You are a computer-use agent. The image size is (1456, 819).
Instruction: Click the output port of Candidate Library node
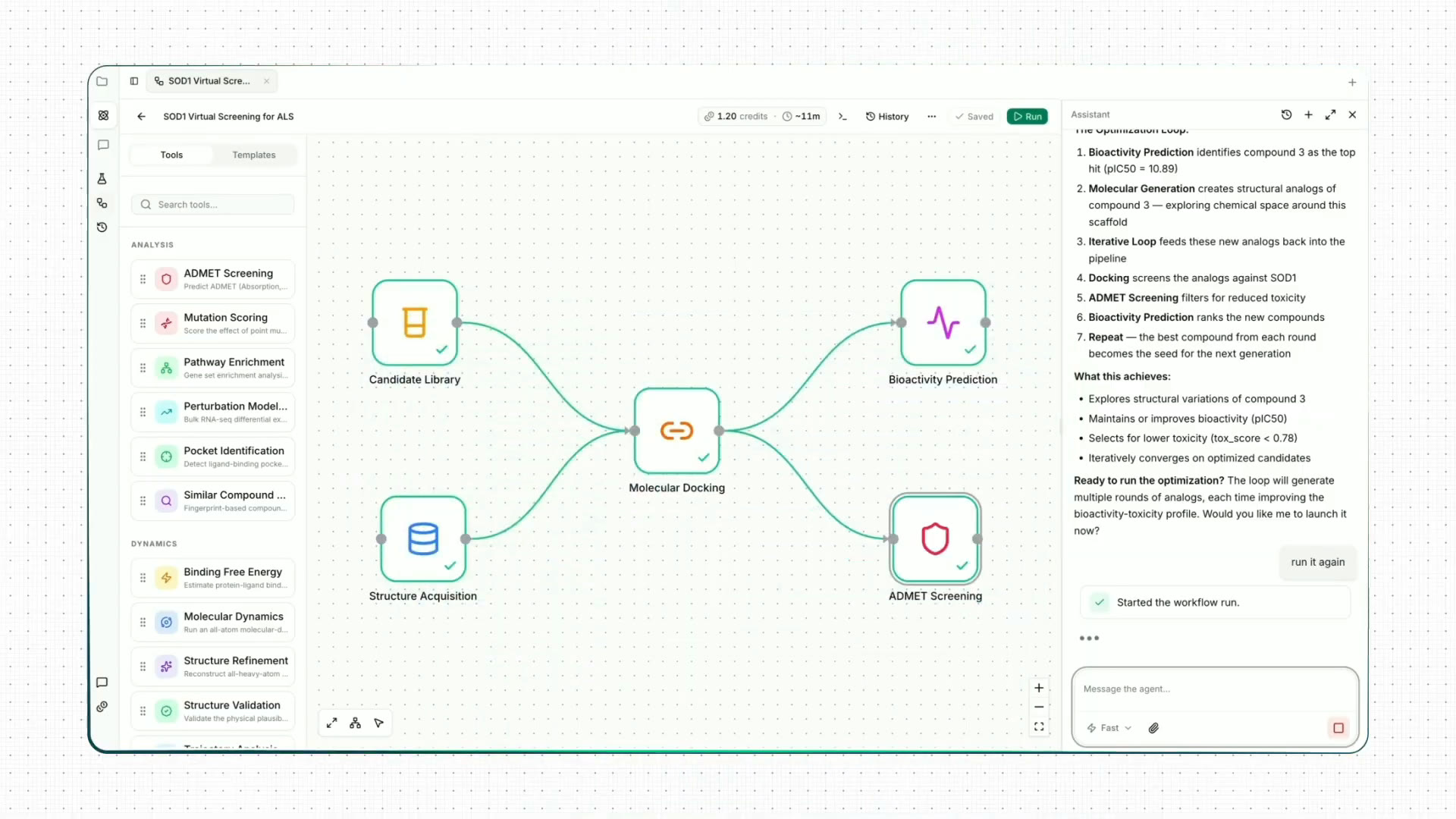457,322
